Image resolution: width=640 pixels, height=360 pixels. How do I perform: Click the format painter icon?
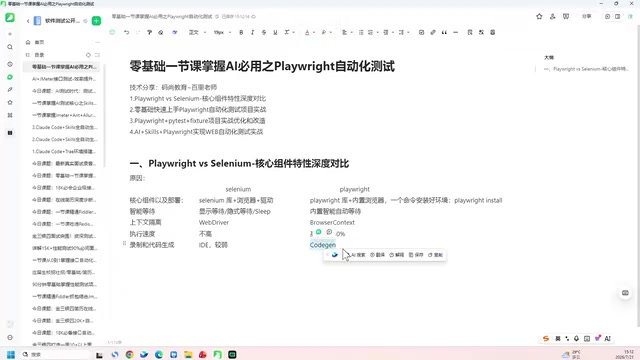pos(149,32)
